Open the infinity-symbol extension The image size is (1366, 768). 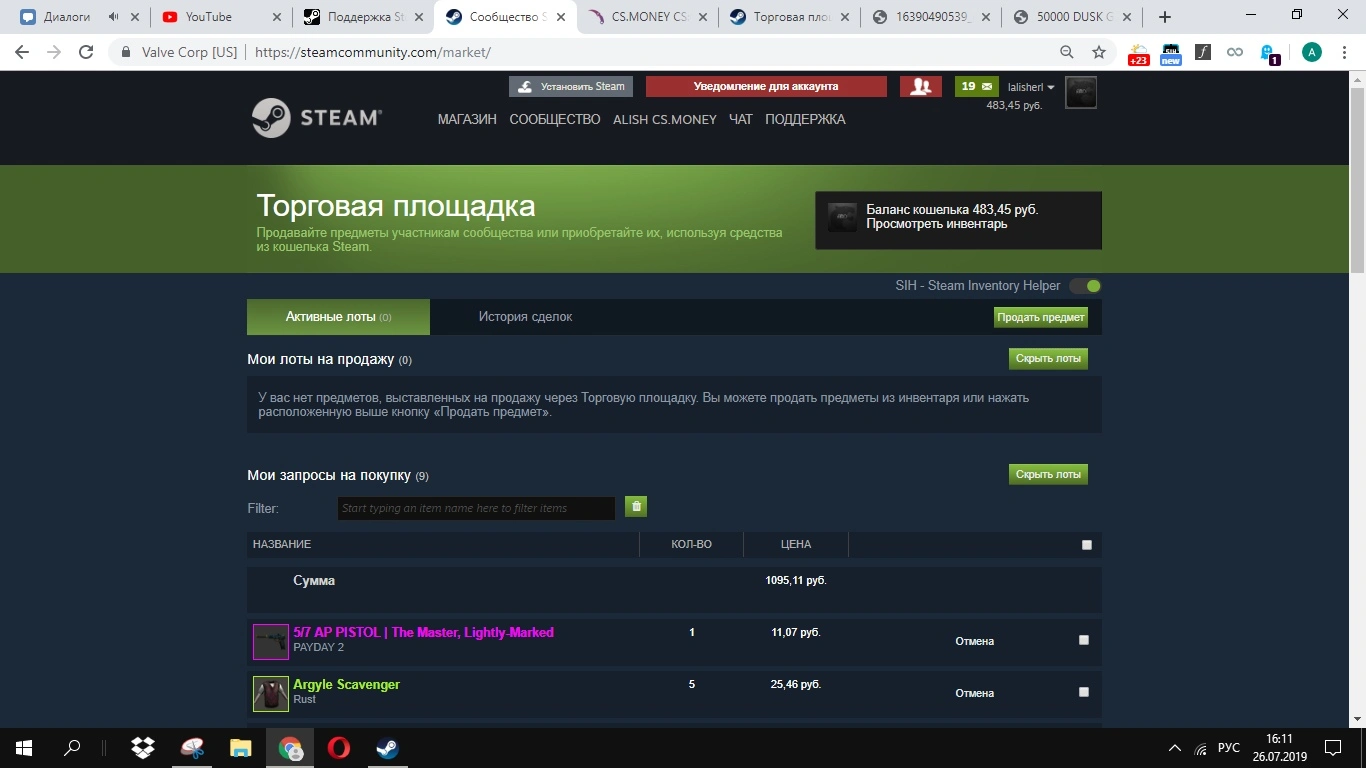point(1235,52)
